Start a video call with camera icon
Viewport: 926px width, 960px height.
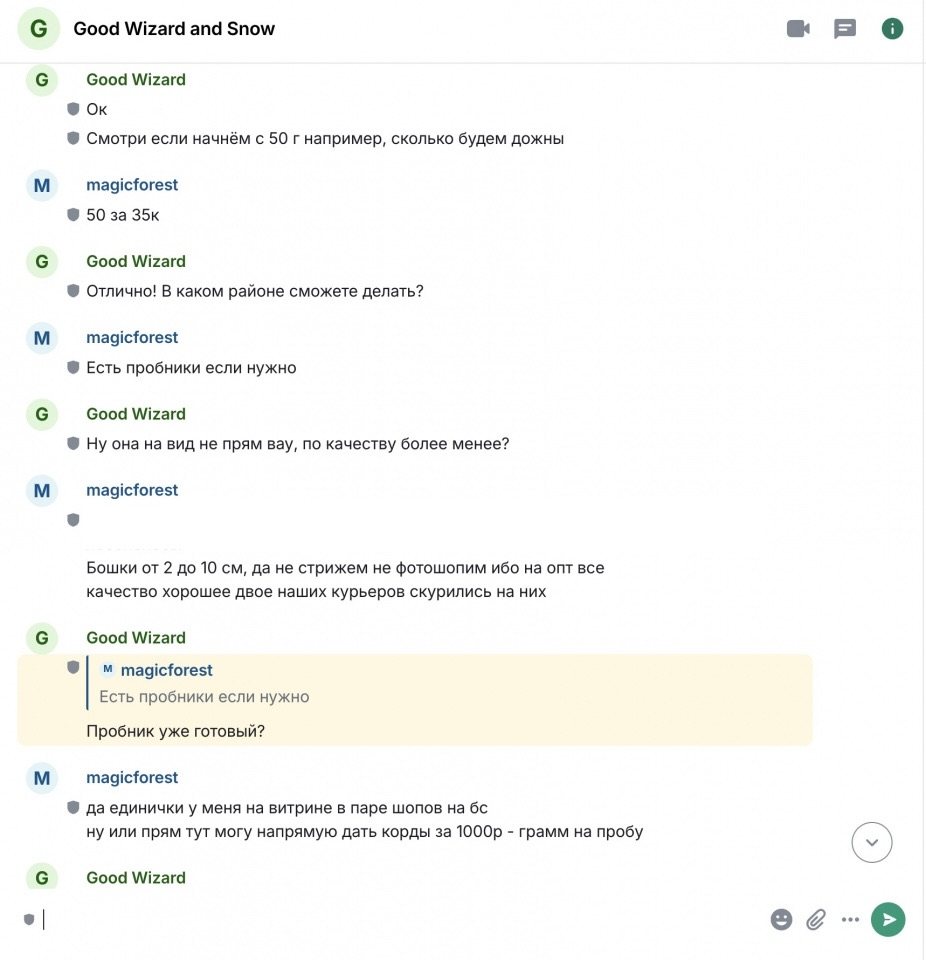(x=798, y=29)
